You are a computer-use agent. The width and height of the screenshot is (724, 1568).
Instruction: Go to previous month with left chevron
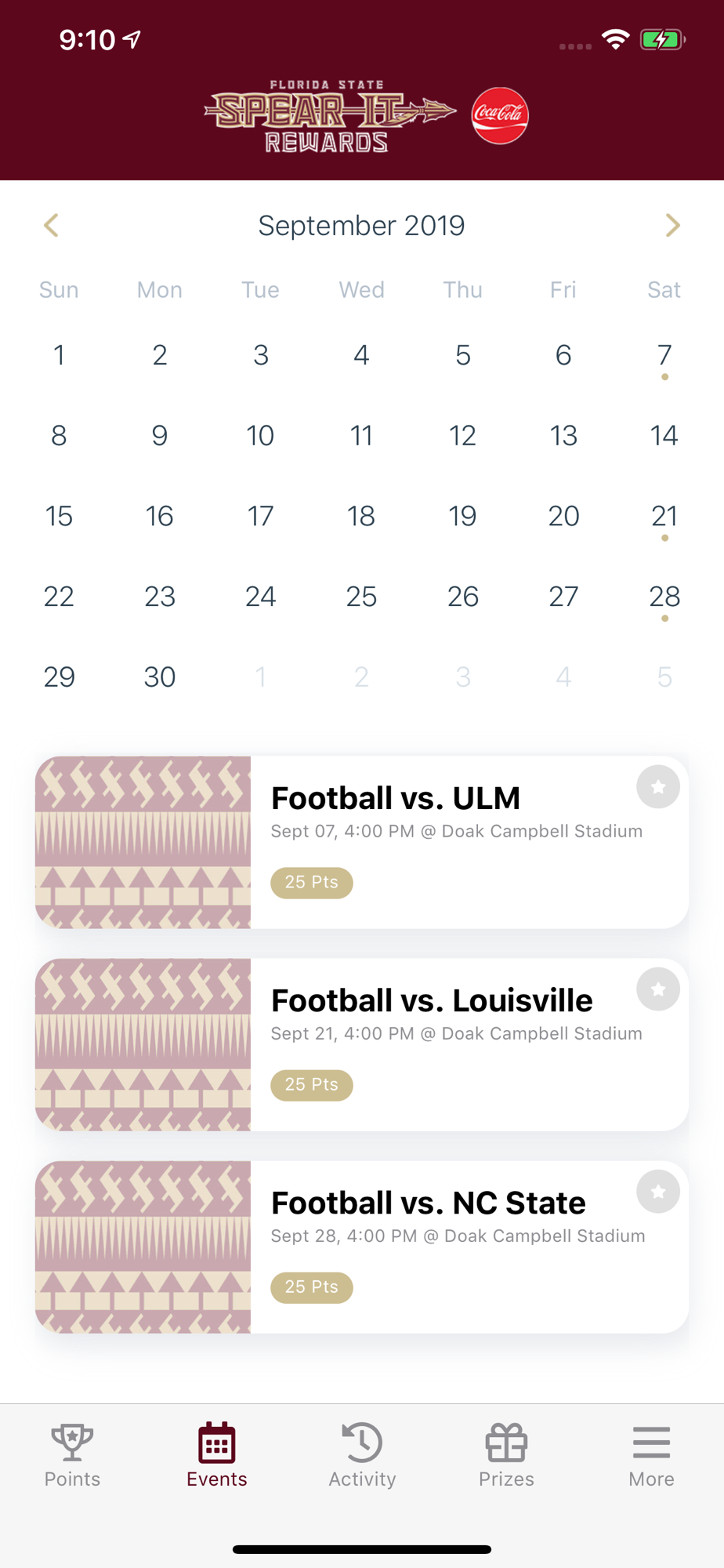52,225
